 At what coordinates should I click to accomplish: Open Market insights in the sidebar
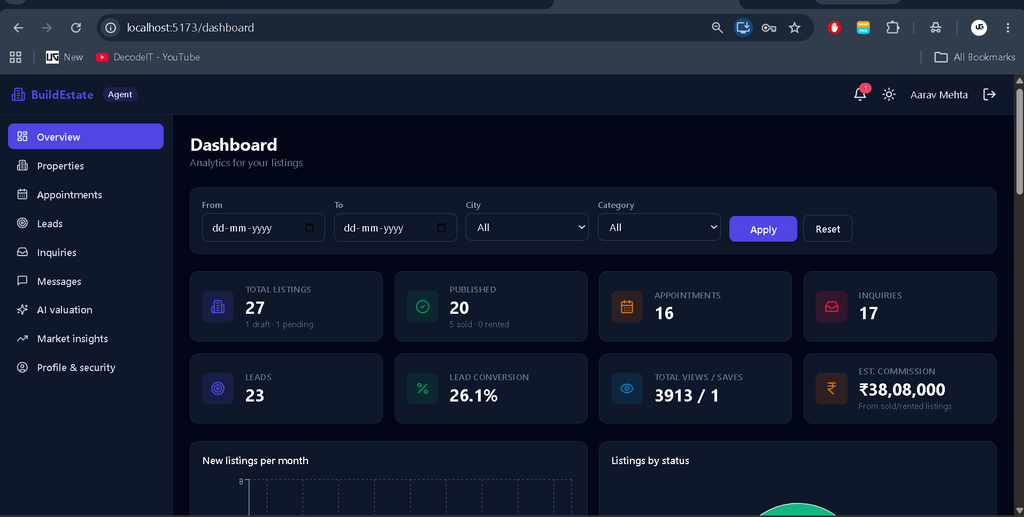tap(86, 339)
